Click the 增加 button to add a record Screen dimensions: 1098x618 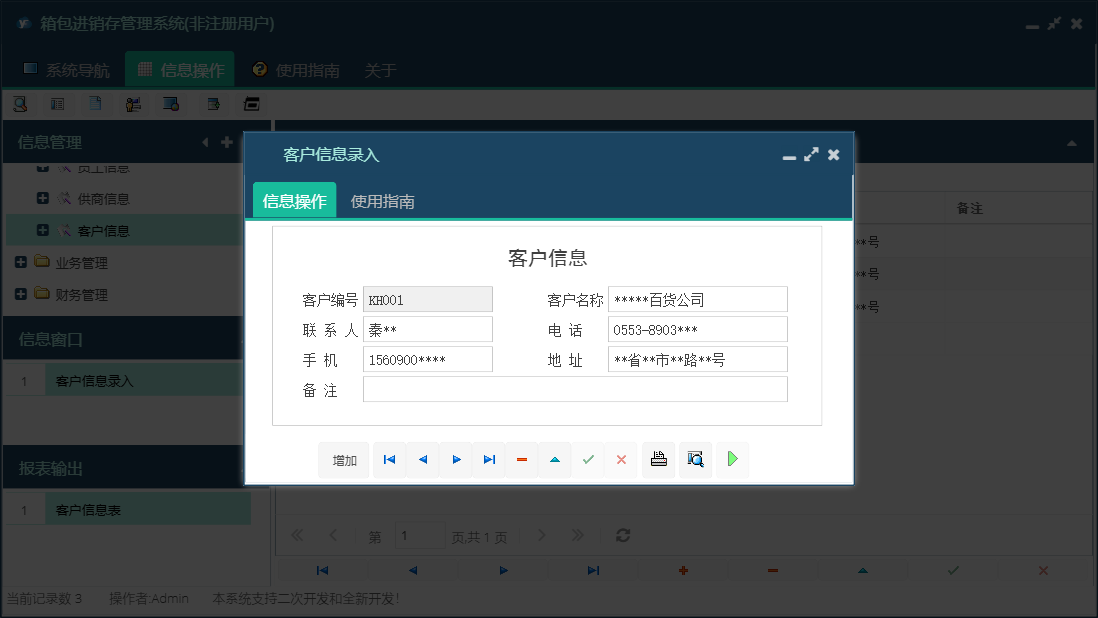click(x=343, y=459)
